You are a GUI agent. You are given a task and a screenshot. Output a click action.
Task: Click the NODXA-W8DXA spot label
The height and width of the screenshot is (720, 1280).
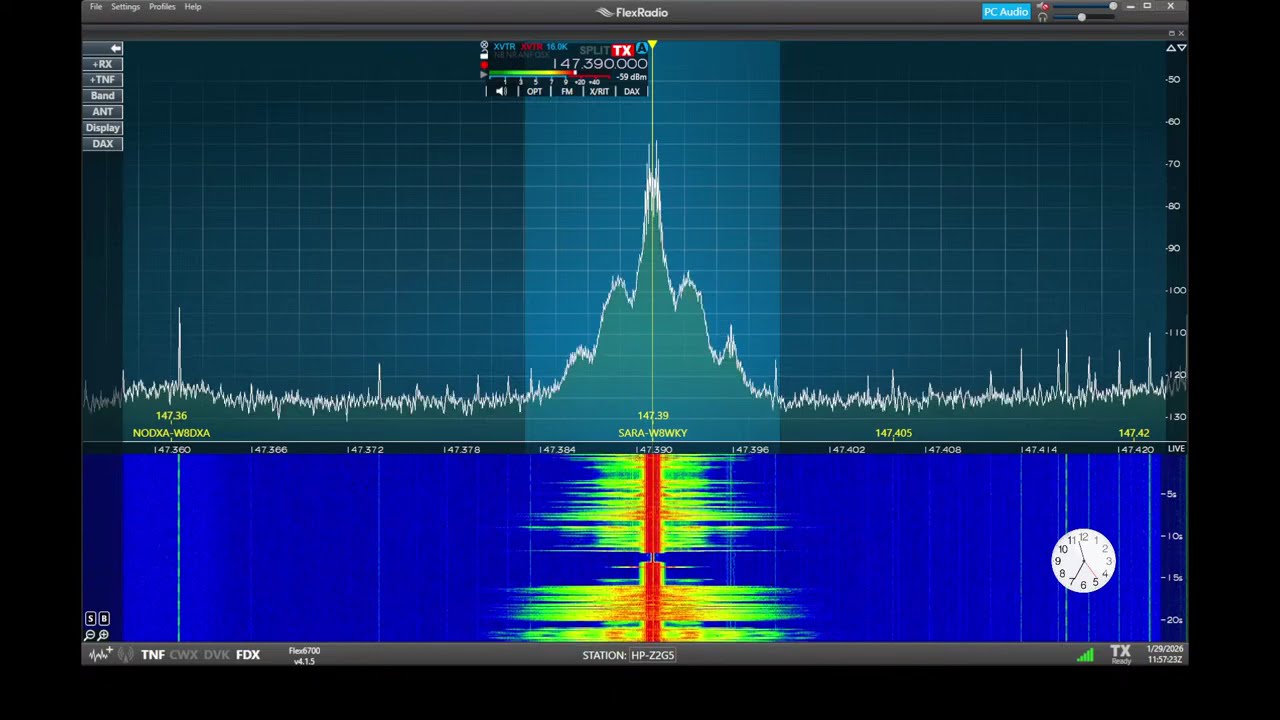coord(171,433)
